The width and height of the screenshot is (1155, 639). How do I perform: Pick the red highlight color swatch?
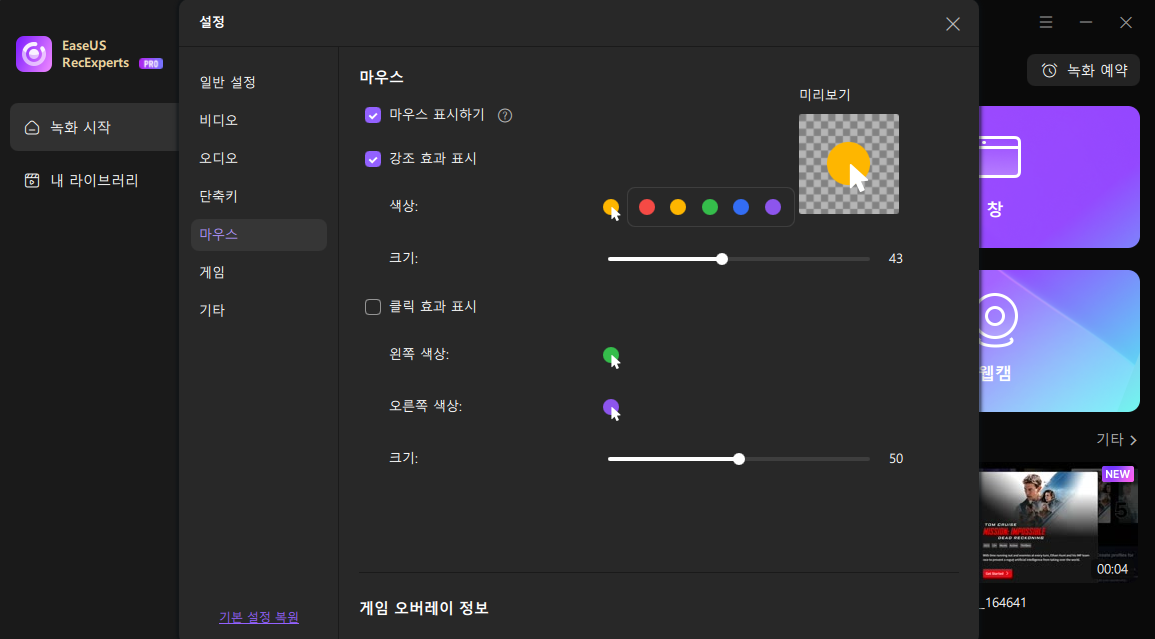point(646,206)
